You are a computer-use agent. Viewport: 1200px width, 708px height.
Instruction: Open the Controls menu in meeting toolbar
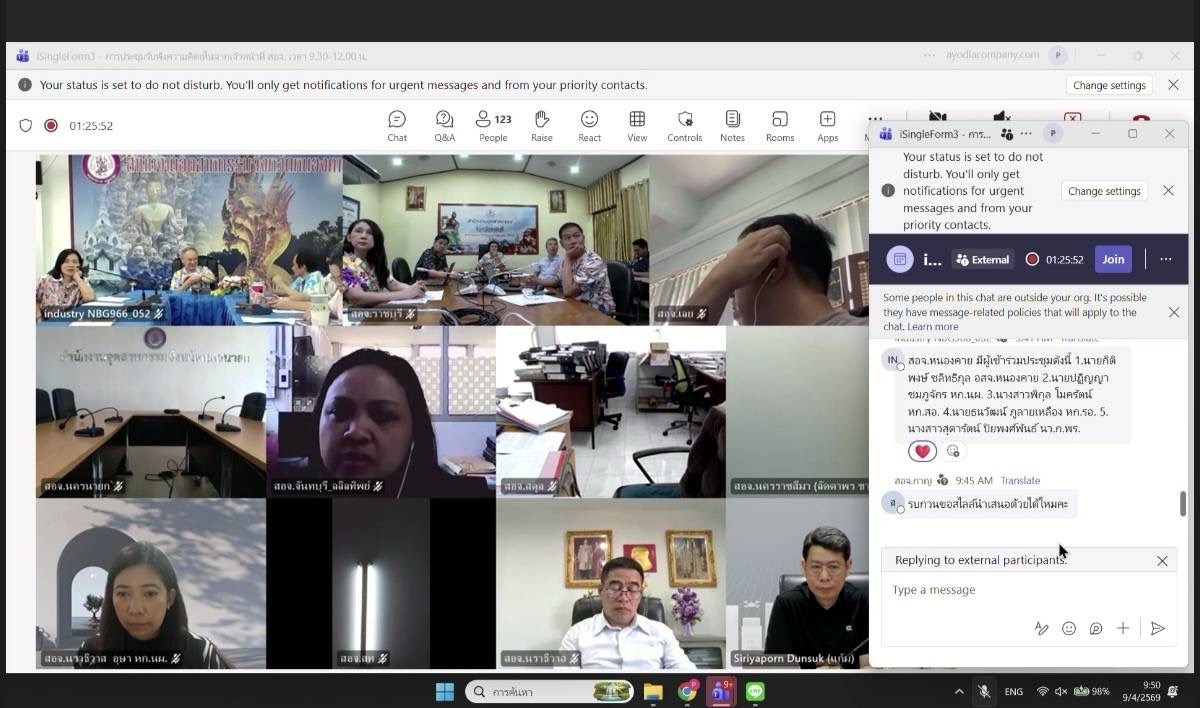[x=684, y=126]
